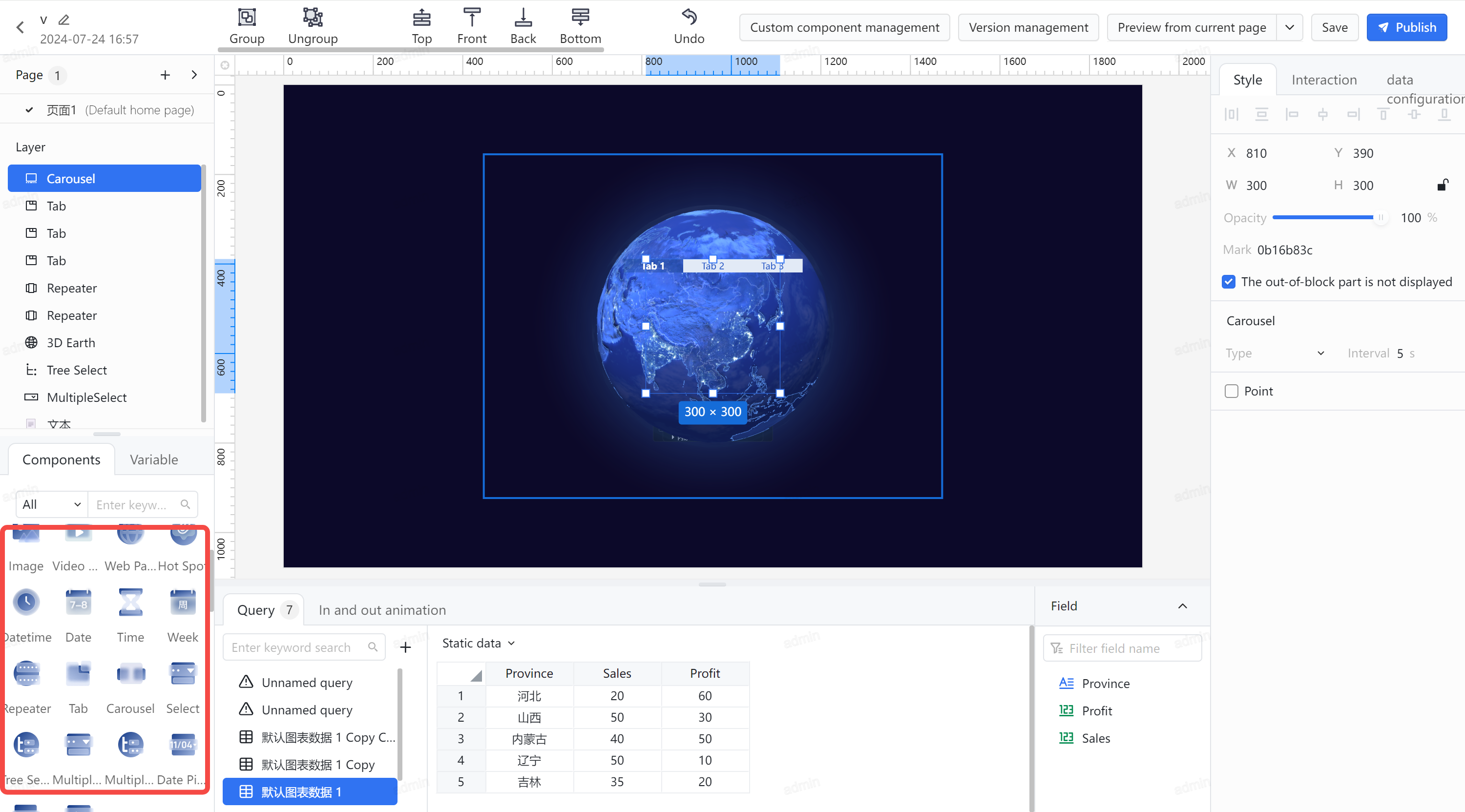Image resolution: width=1465 pixels, height=812 pixels.
Task: Add Carousel component from library
Action: (130, 687)
